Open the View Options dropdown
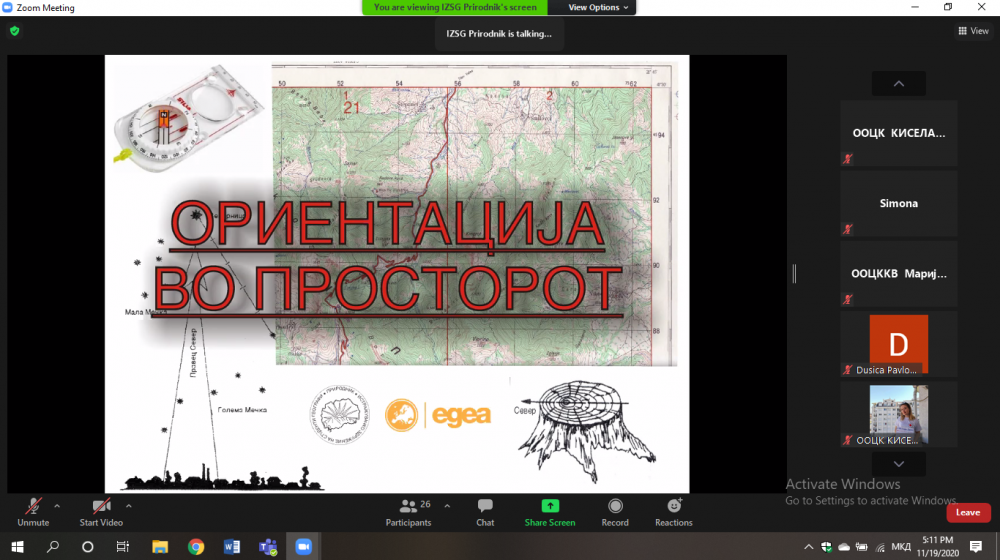Viewport: 1000px width, 560px height. tap(600, 7)
